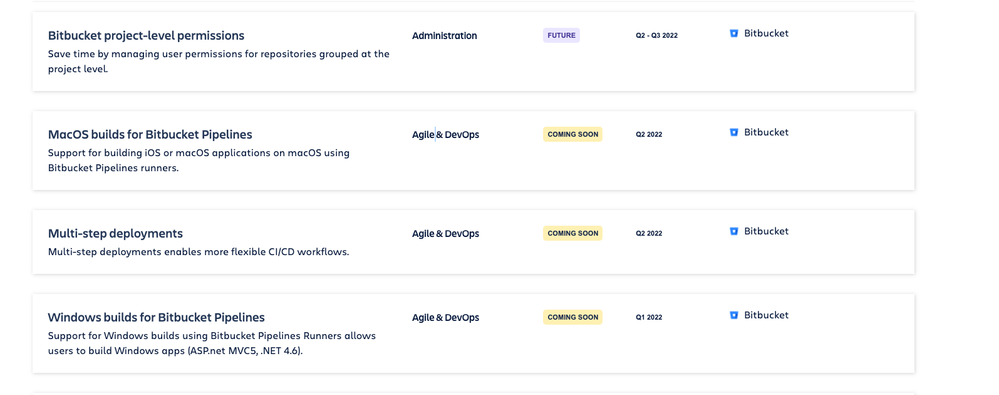Click Bitbucket label in project-level permissions row
The image size is (999, 395).
[766, 33]
